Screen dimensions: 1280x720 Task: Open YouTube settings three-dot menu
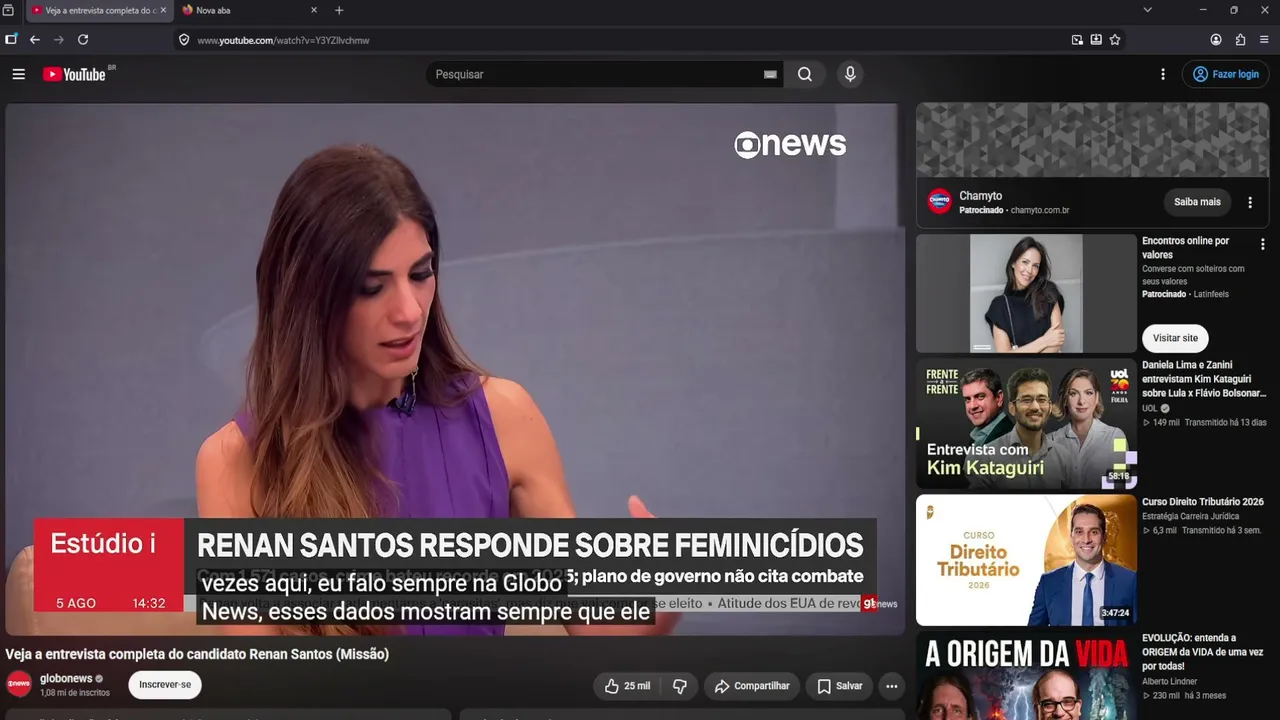pos(1163,74)
